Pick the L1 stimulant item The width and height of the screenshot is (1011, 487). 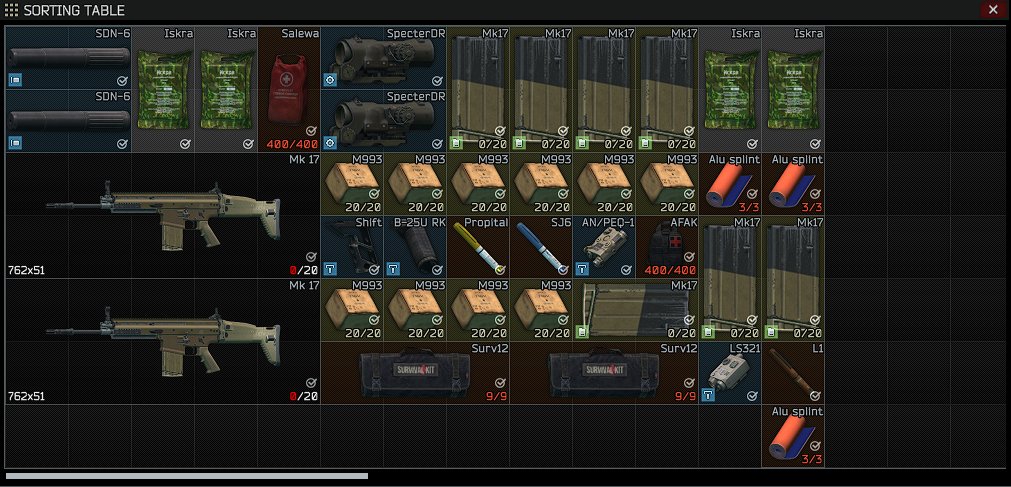794,373
